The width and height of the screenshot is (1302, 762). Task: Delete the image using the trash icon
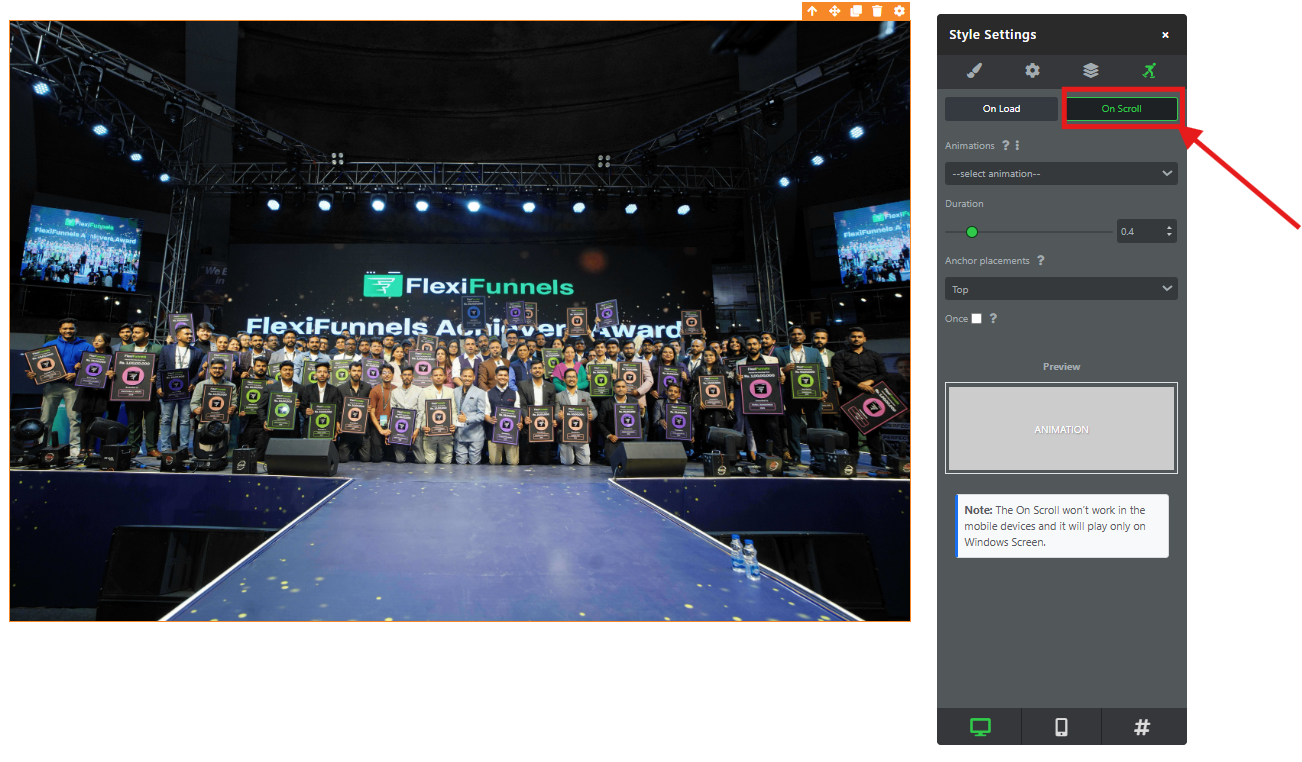877,11
